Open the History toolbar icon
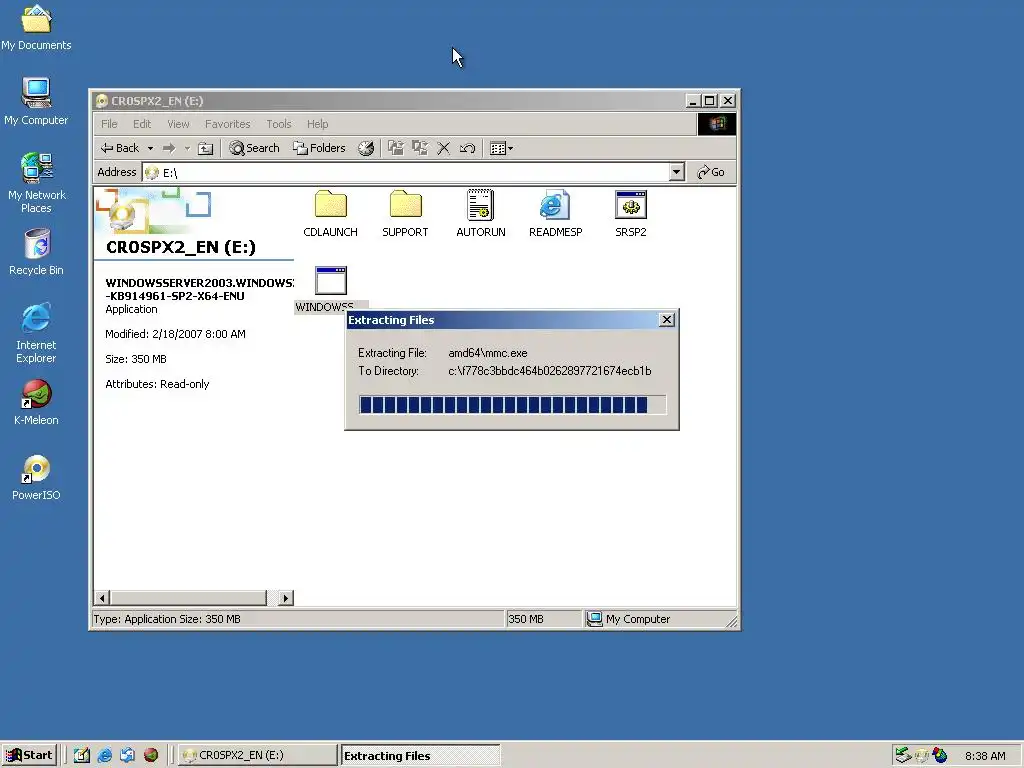 (366, 148)
